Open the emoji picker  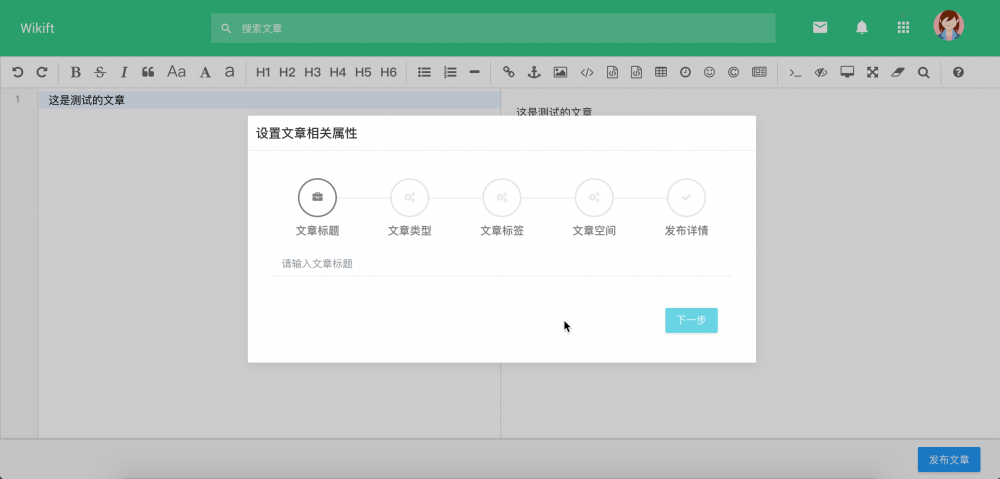[709, 72]
